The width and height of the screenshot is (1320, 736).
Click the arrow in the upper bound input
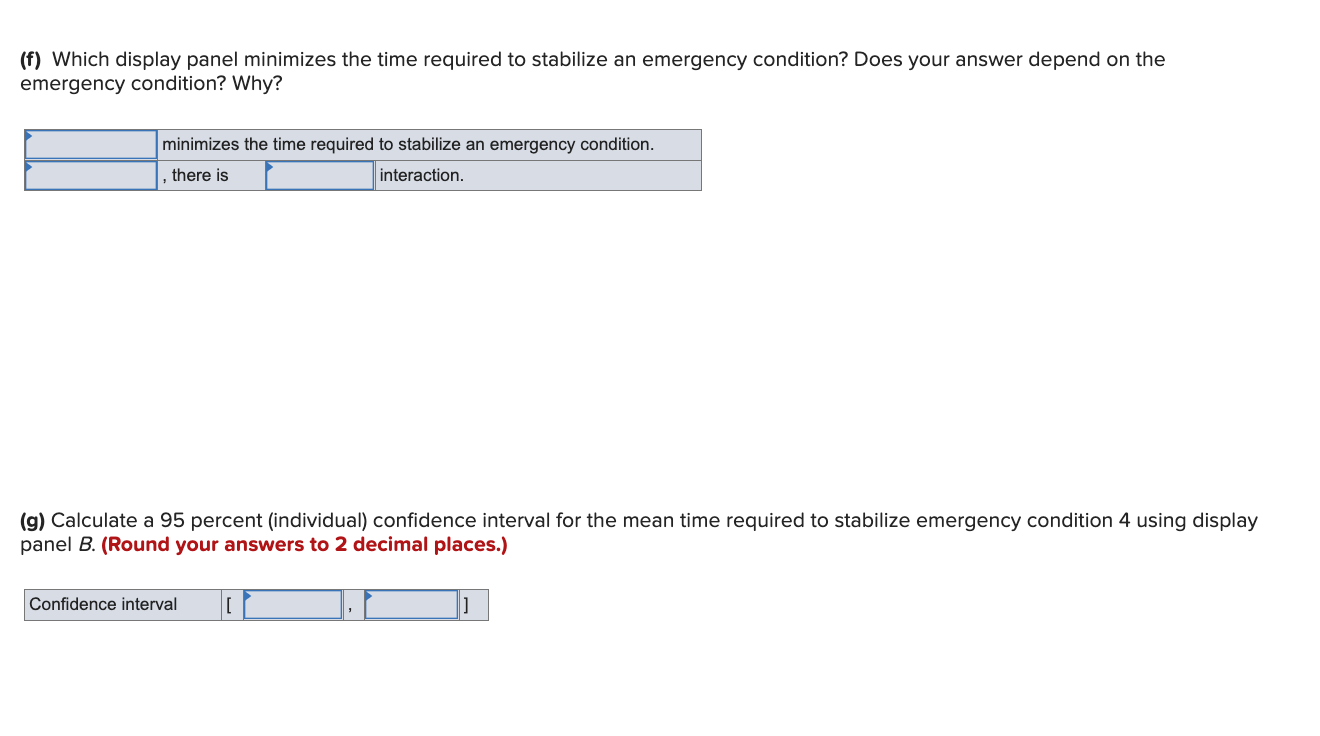coord(367,596)
